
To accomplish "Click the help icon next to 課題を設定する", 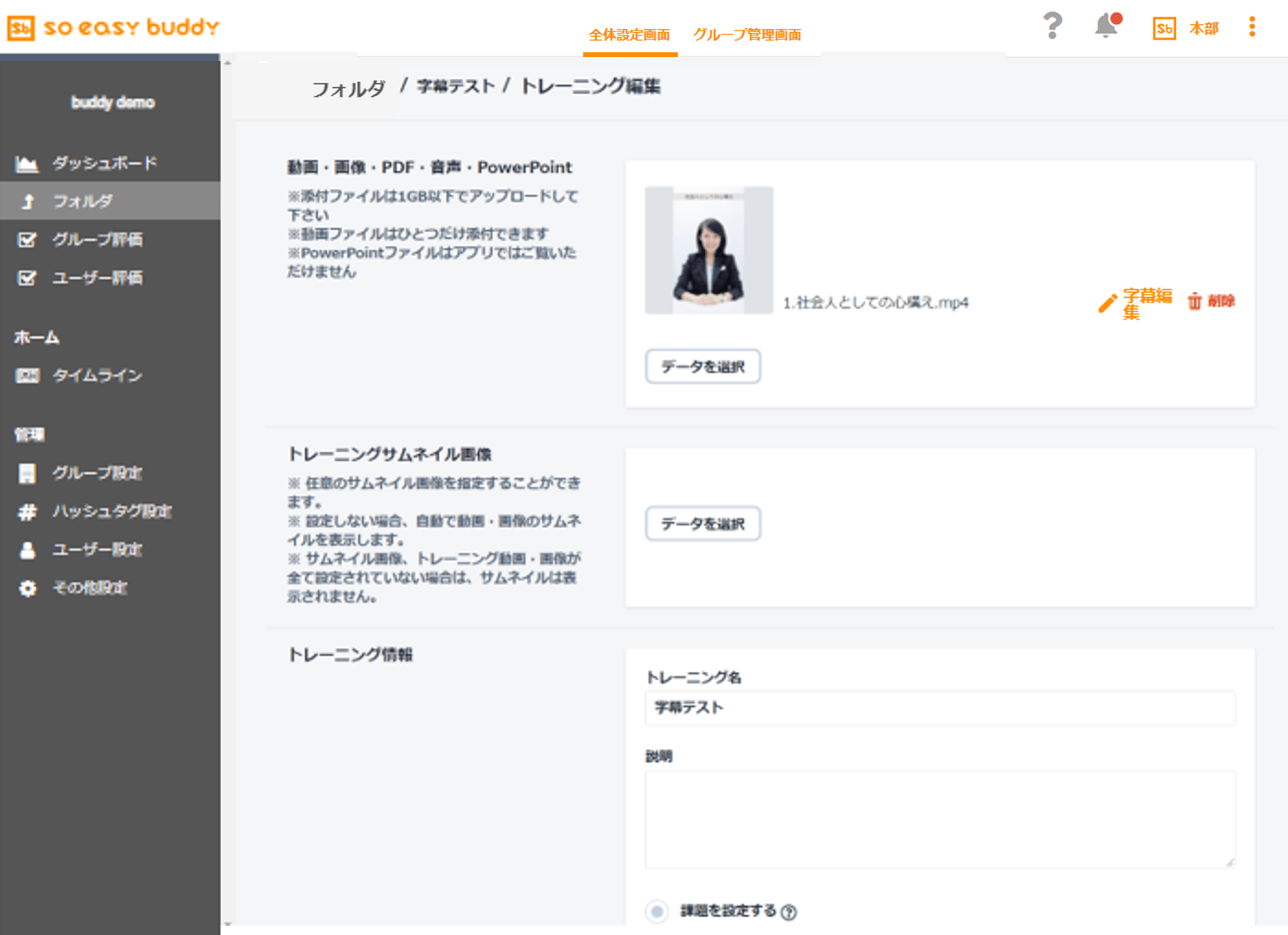I will pos(789,912).
